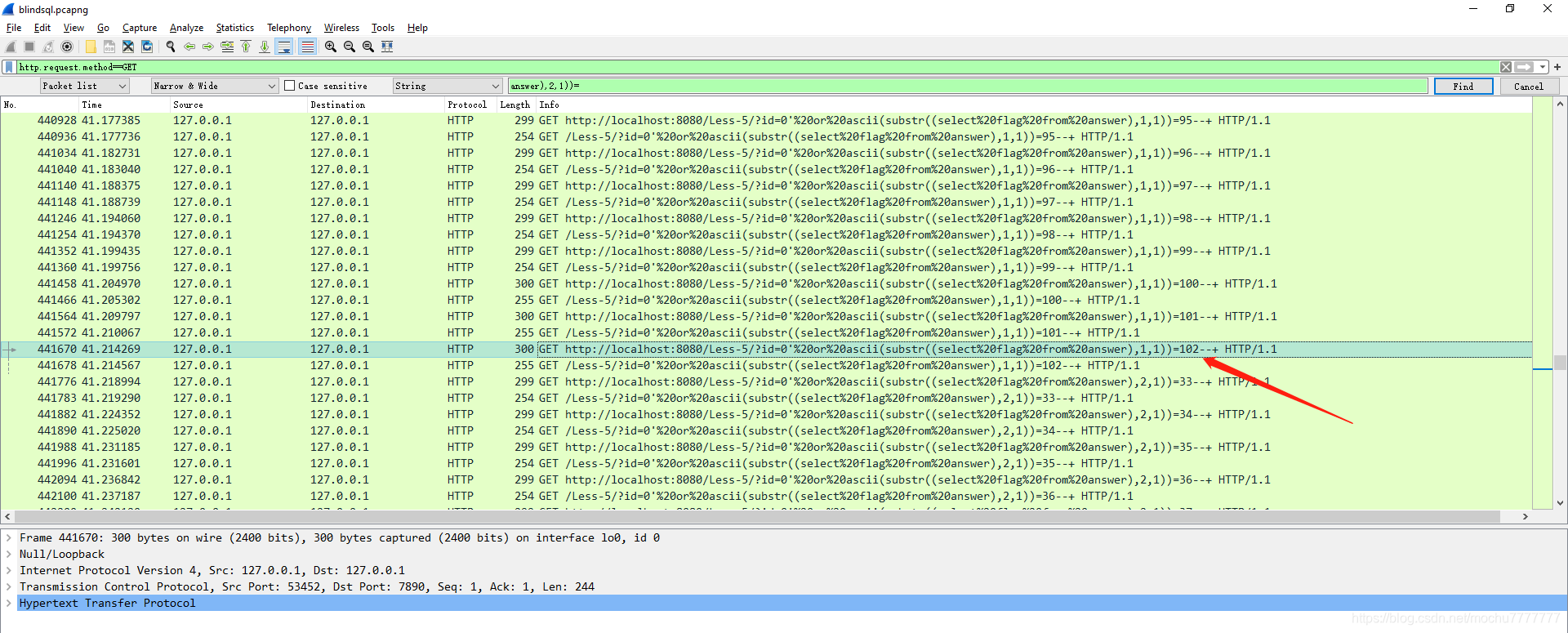Sort by the Length column header
The width and height of the screenshot is (1568, 633).
pyautogui.click(x=516, y=105)
